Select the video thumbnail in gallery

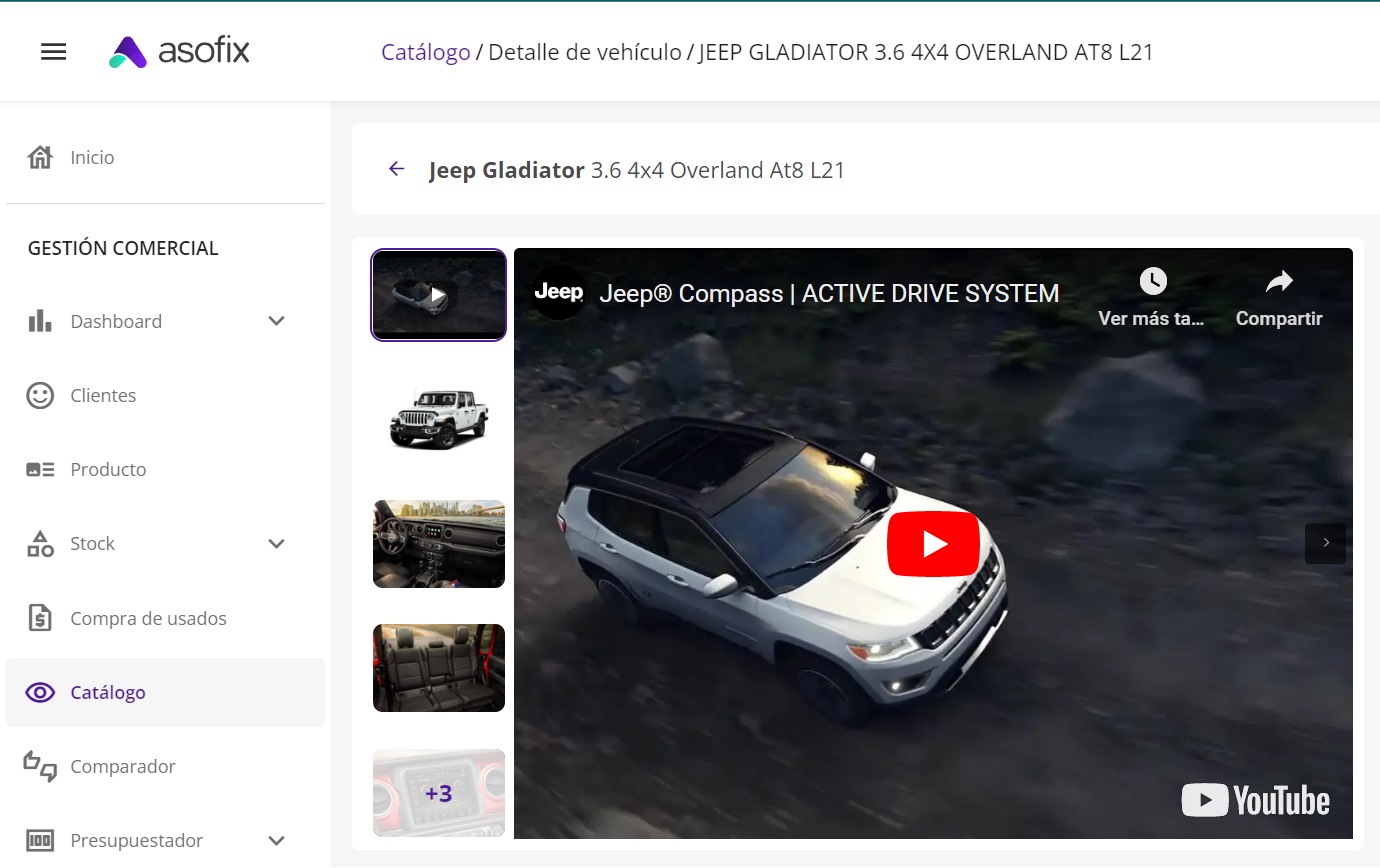(x=439, y=295)
